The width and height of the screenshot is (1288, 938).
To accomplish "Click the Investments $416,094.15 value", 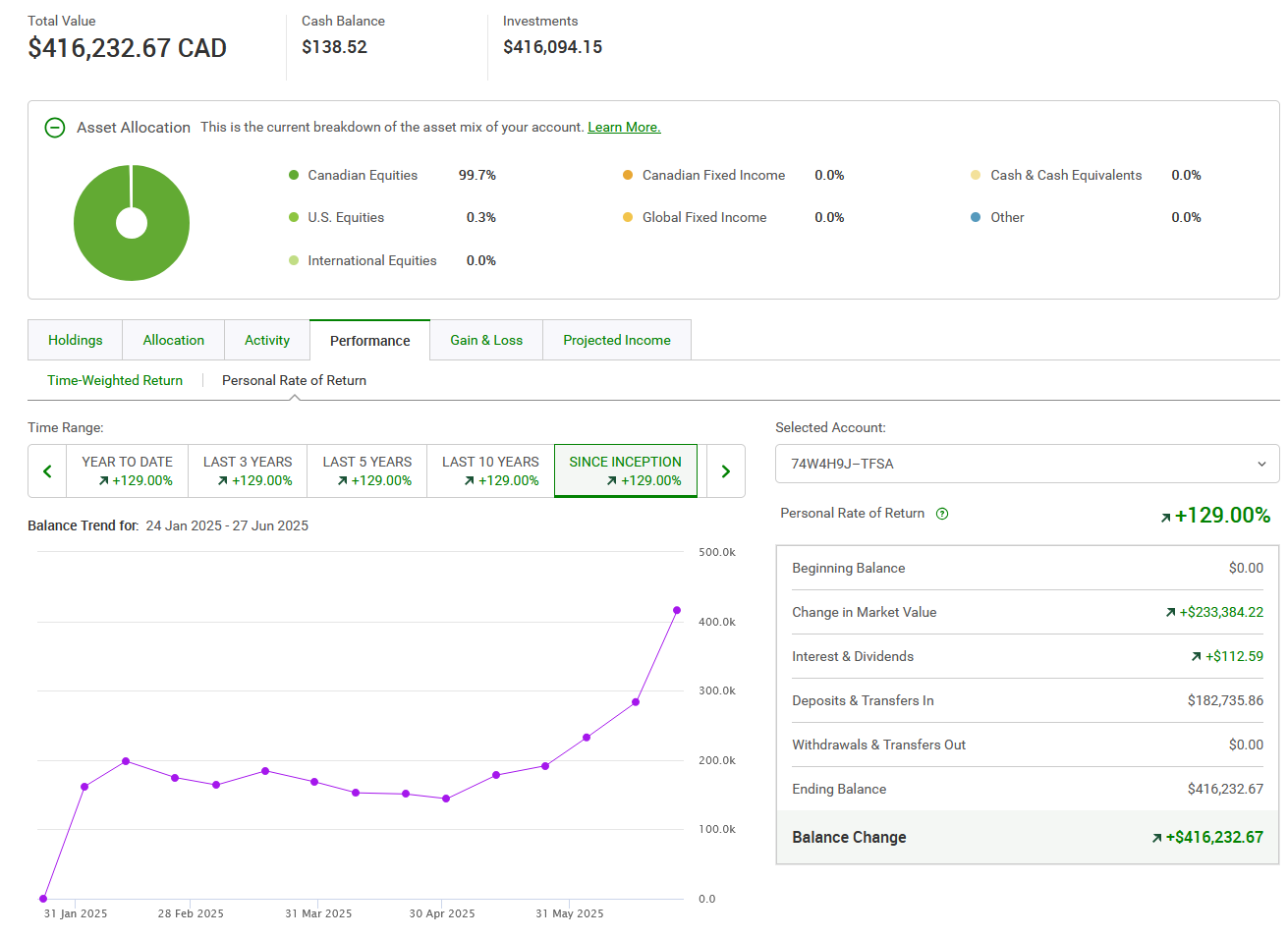I will tap(552, 47).
